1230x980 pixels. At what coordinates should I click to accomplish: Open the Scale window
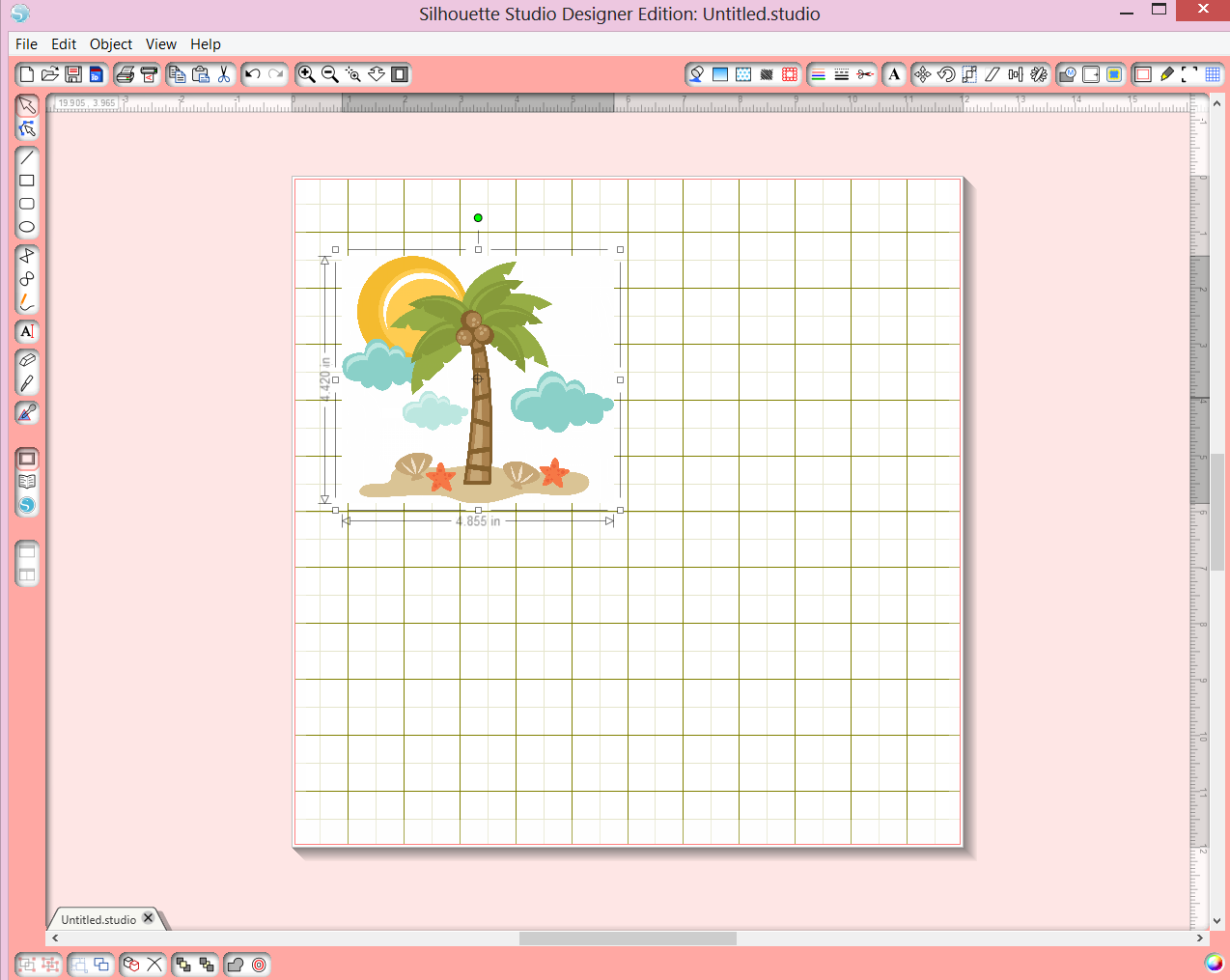pos(968,73)
